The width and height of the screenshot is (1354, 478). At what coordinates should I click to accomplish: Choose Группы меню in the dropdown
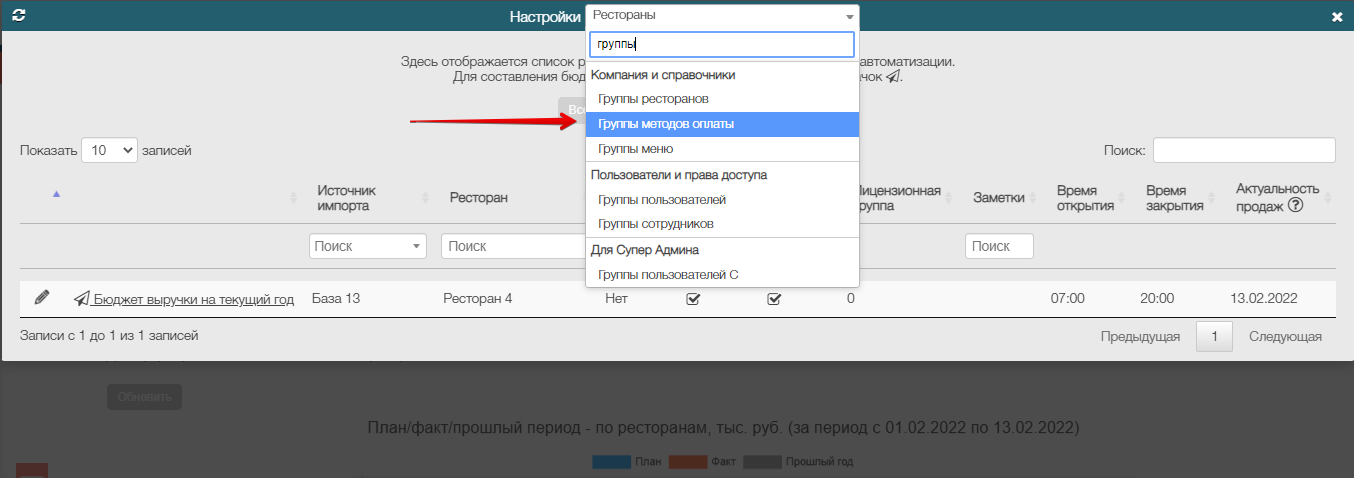coord(636,149)
